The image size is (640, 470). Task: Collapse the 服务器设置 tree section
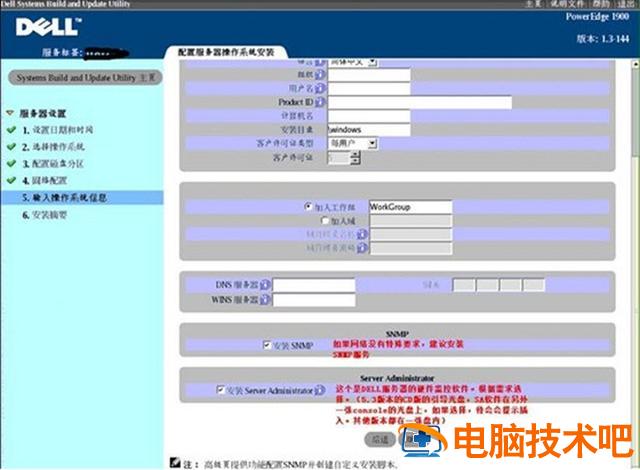10,113
